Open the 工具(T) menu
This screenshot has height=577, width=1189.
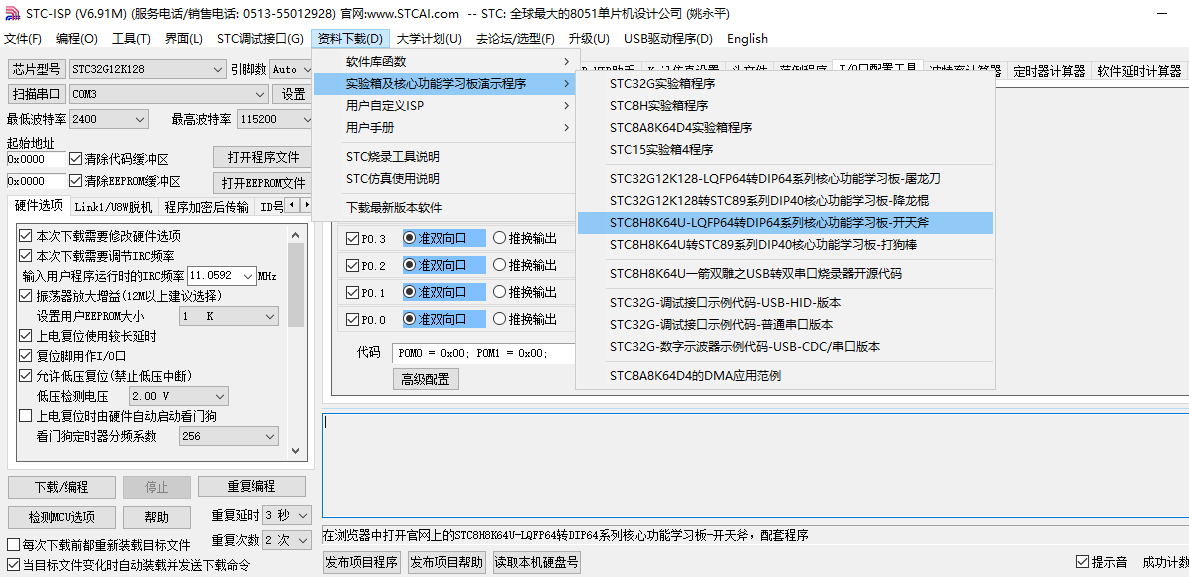click(x=131, y=39)
